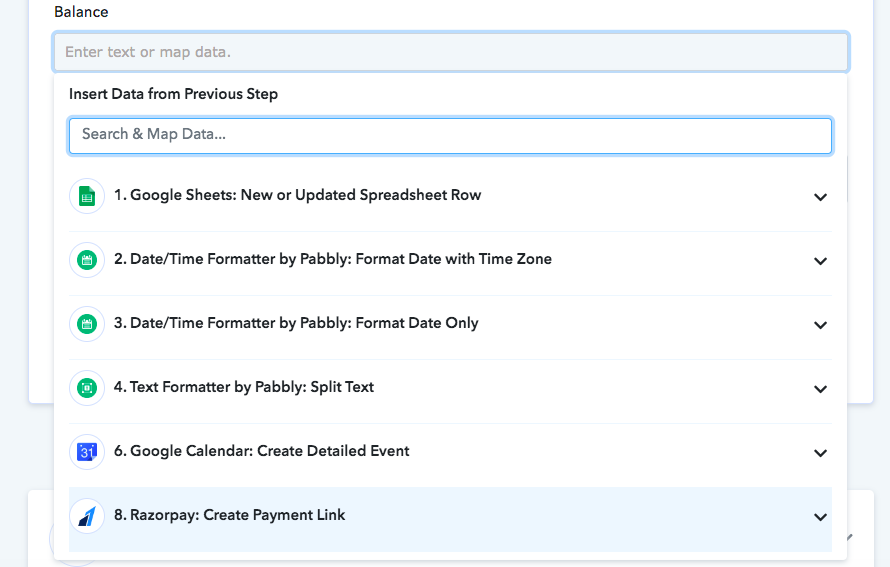Click the Text Formatter Split Text icon

click(87, 388)
